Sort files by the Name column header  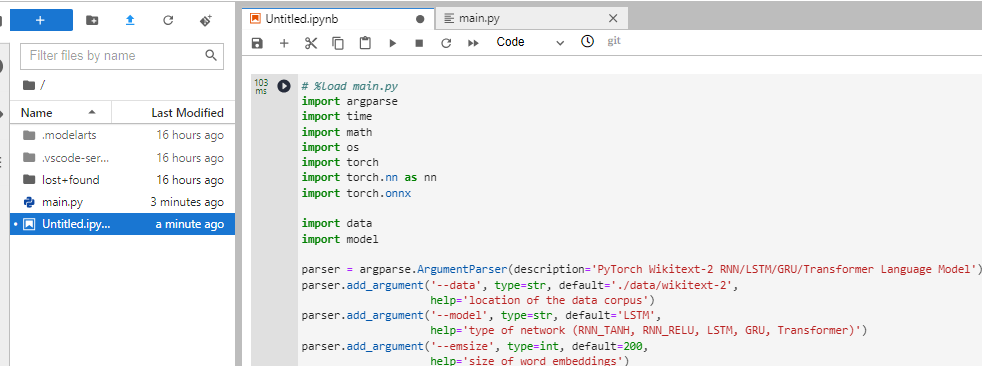click(x=61, y=113)
